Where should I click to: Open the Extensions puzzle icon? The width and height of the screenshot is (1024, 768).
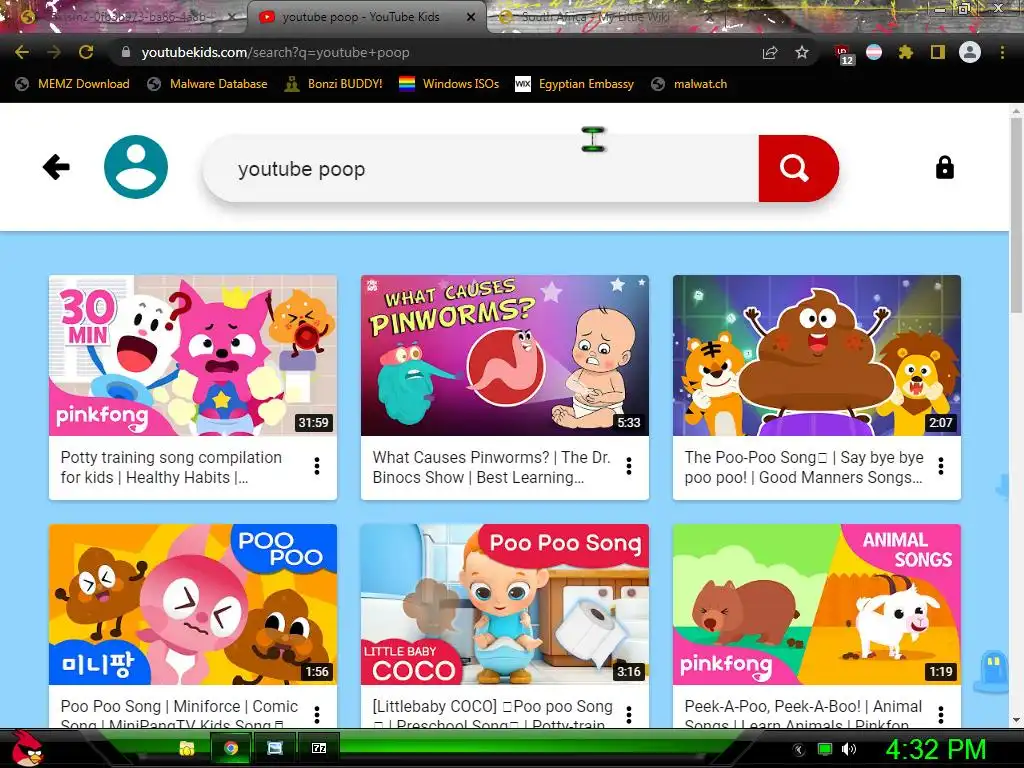pyautogui.click(x=905, y=52)
